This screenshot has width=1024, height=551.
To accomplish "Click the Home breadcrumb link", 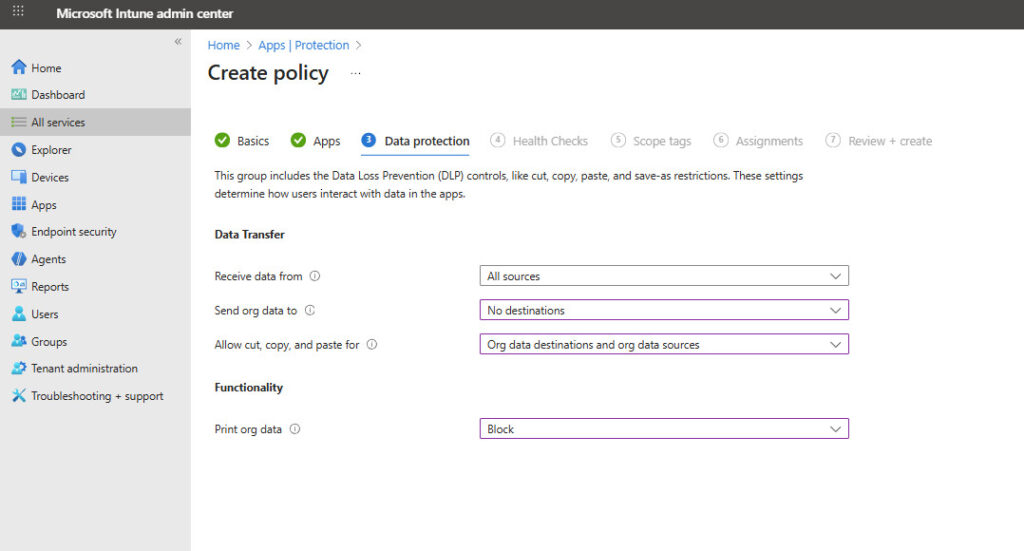I will click(x=223, y=45).
